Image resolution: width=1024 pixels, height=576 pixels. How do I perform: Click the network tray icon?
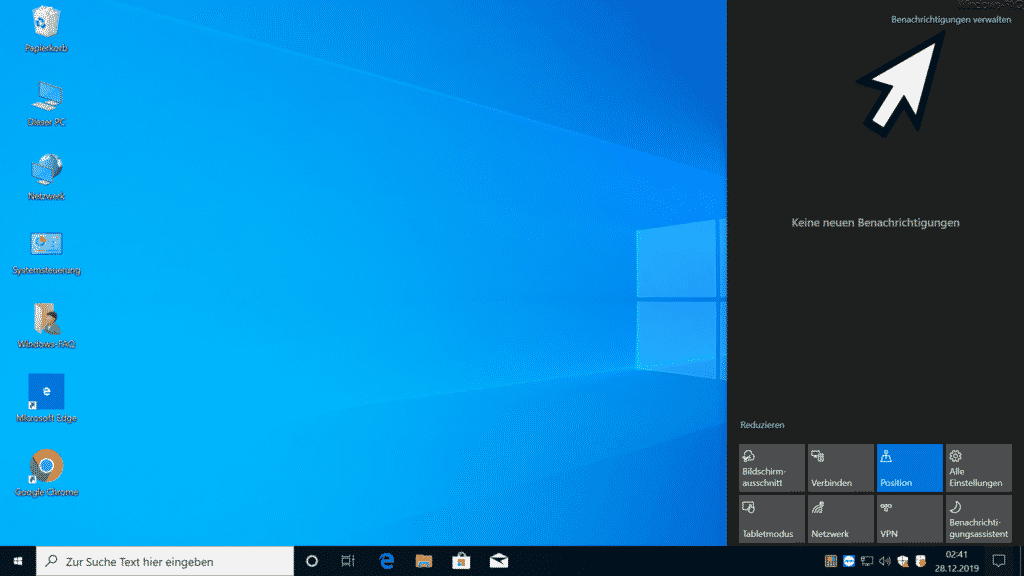[x=867, y=561]
